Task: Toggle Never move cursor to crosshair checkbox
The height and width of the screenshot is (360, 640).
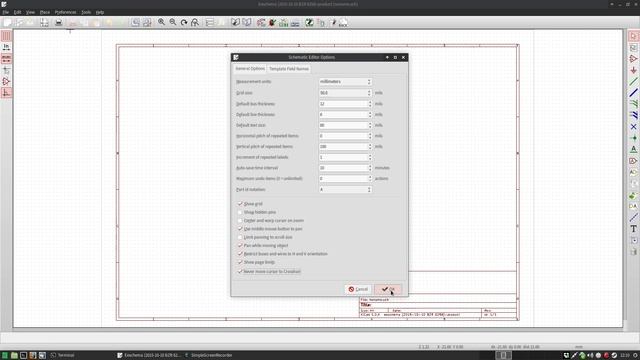Action: point(240,271)
